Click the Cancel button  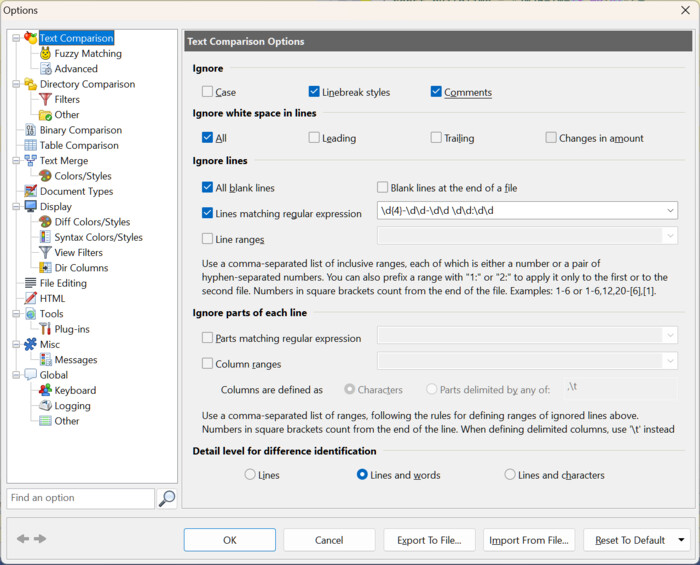[329, 540]
